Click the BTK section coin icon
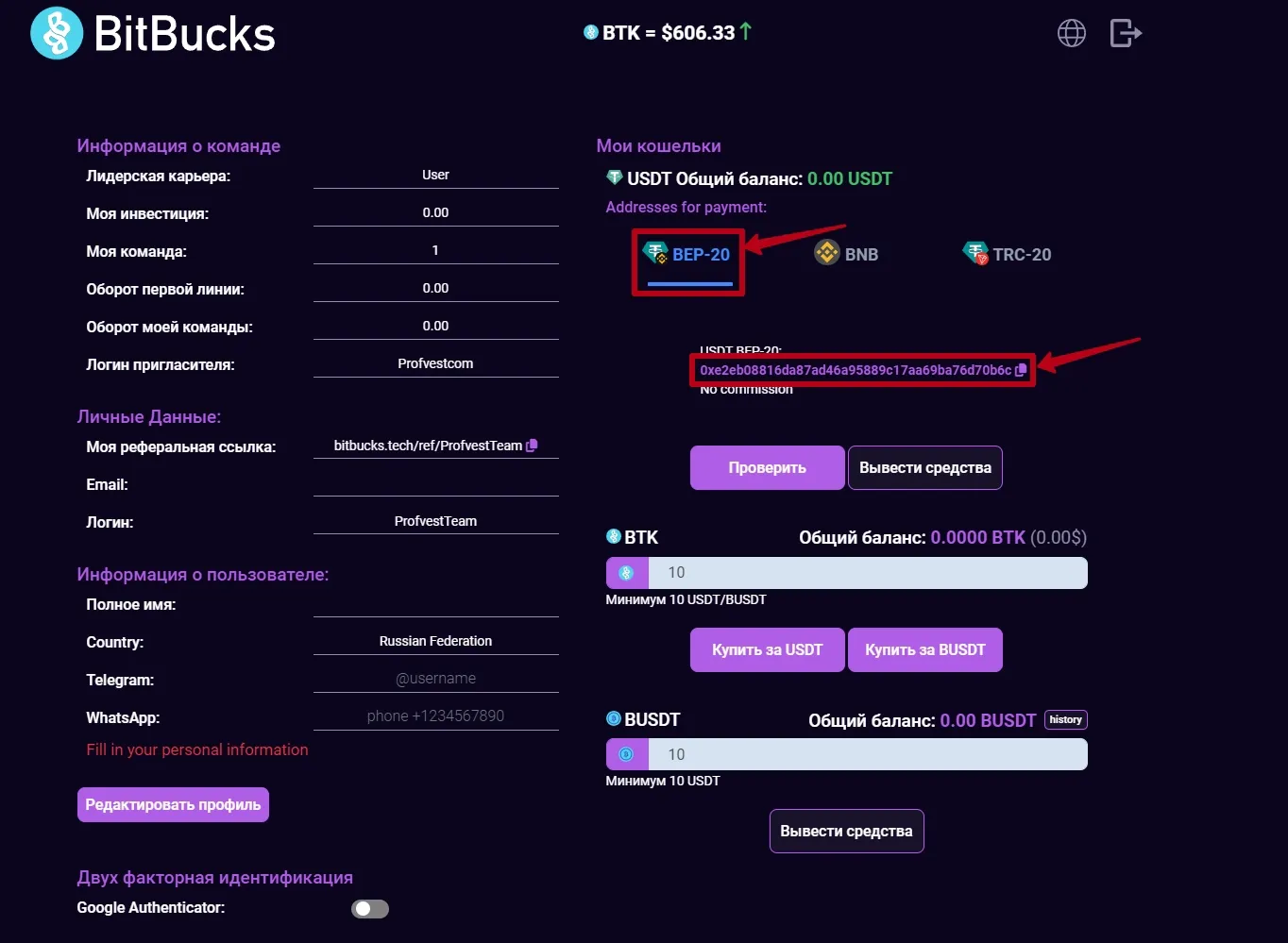The image size is (1288, 943). (614, 537)
